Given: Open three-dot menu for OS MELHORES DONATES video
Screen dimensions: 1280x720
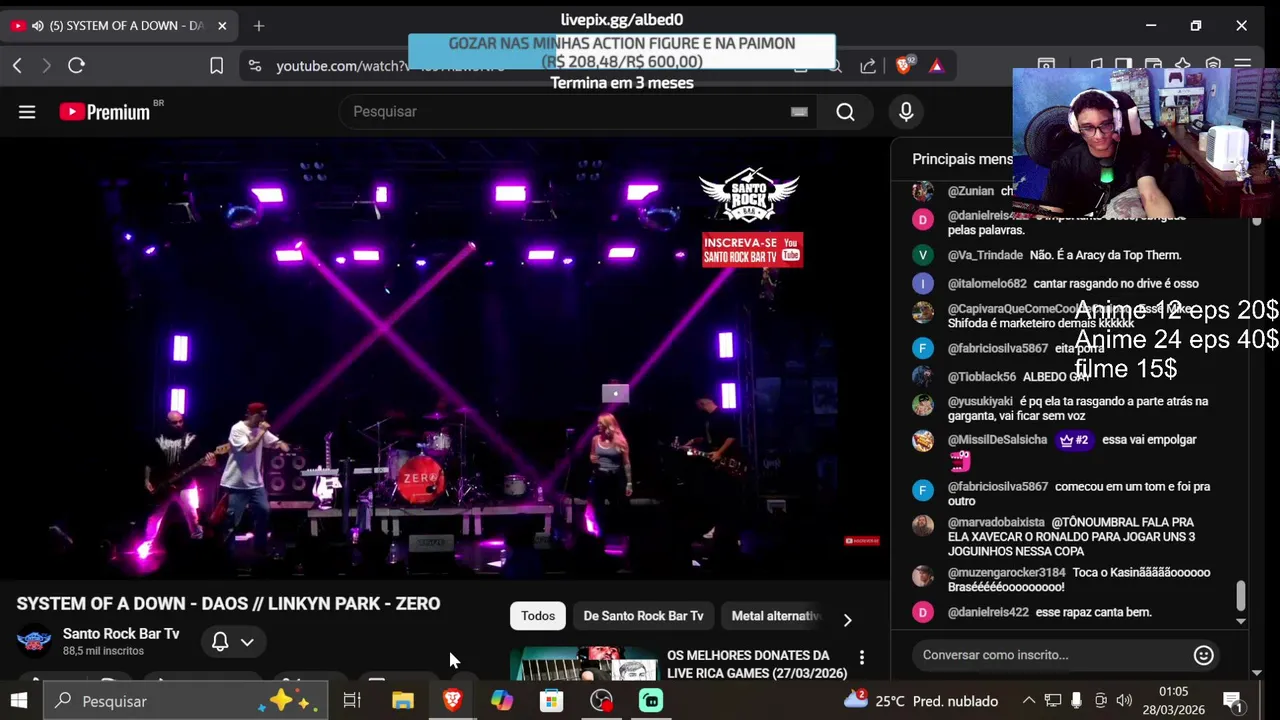Looking at the screenshot, I should pyautogui.click(x=862, y=658).
